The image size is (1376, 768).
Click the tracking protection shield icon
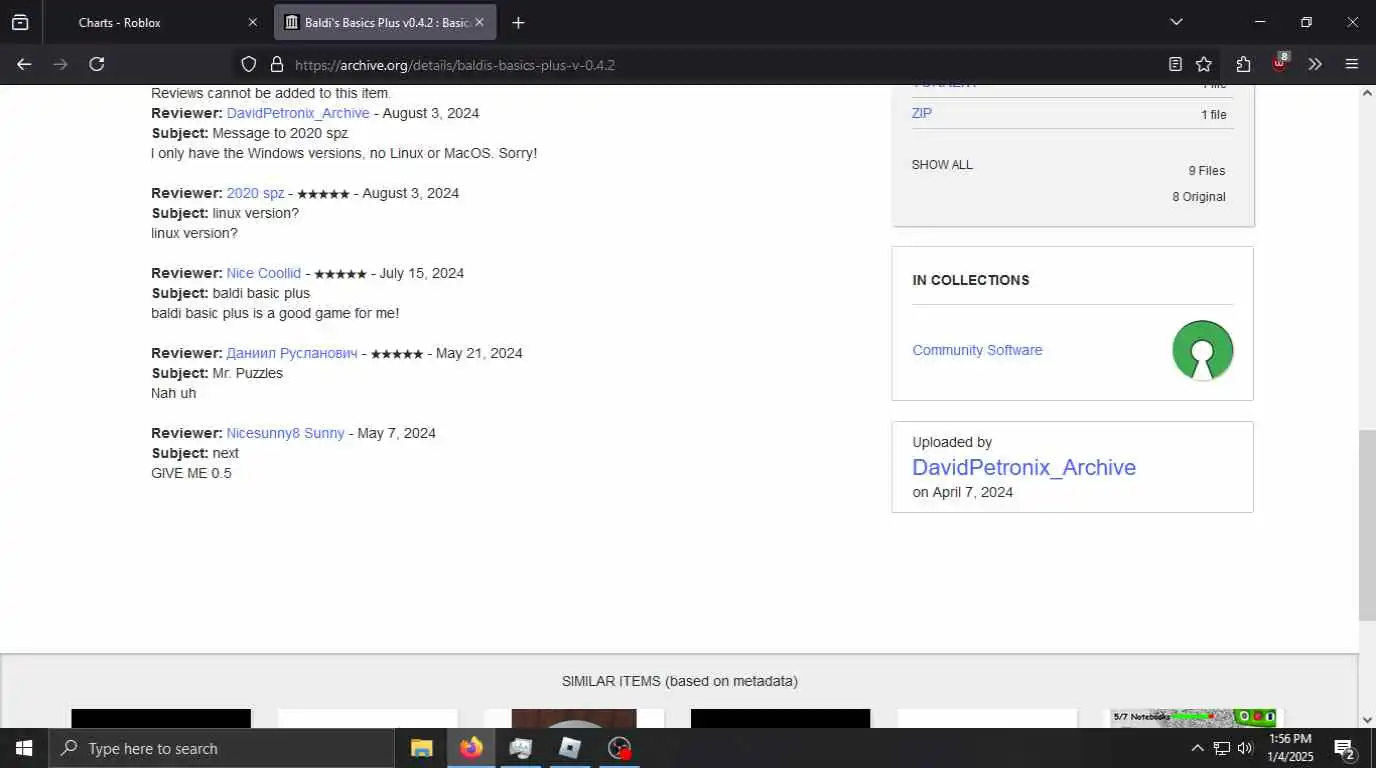click(x=249, y=65)
